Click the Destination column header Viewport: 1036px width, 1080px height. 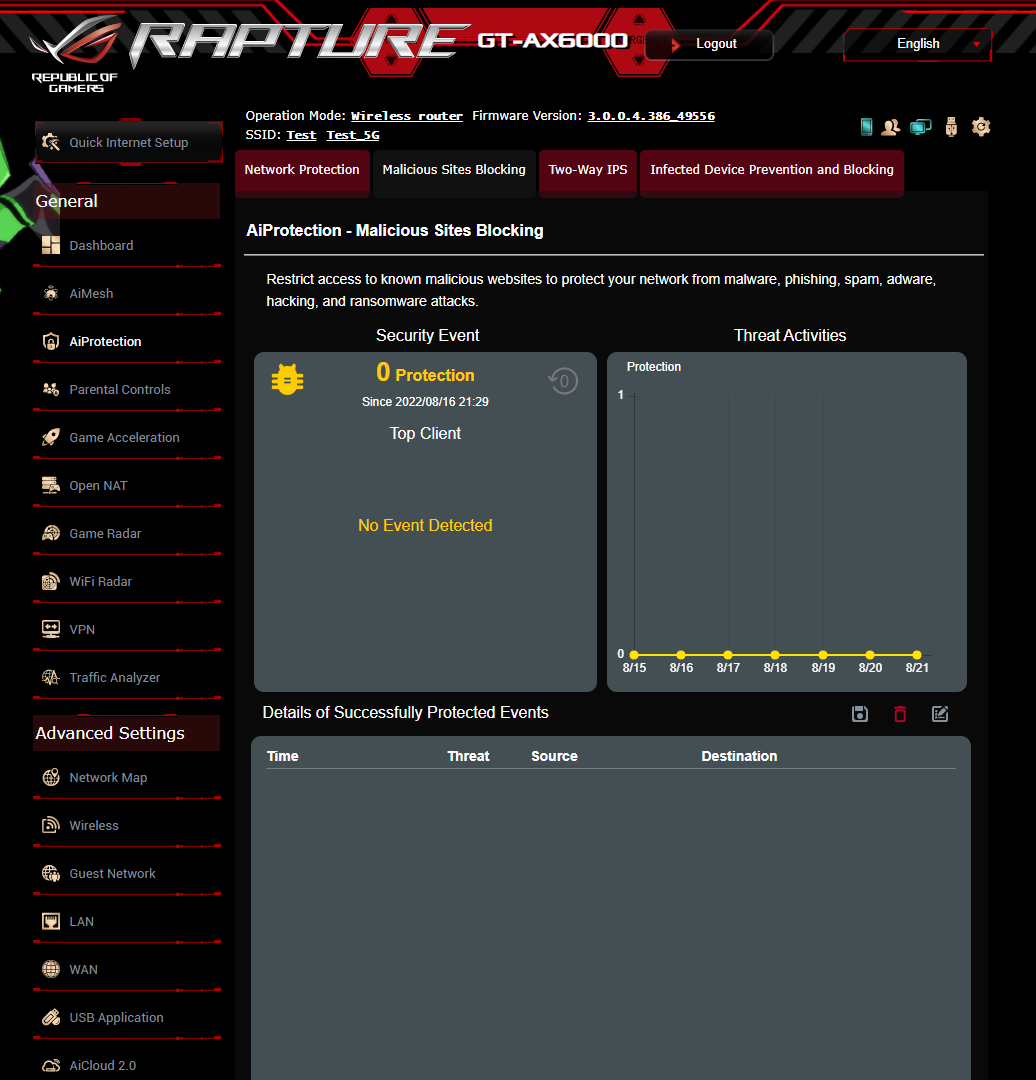click(739, 756)
